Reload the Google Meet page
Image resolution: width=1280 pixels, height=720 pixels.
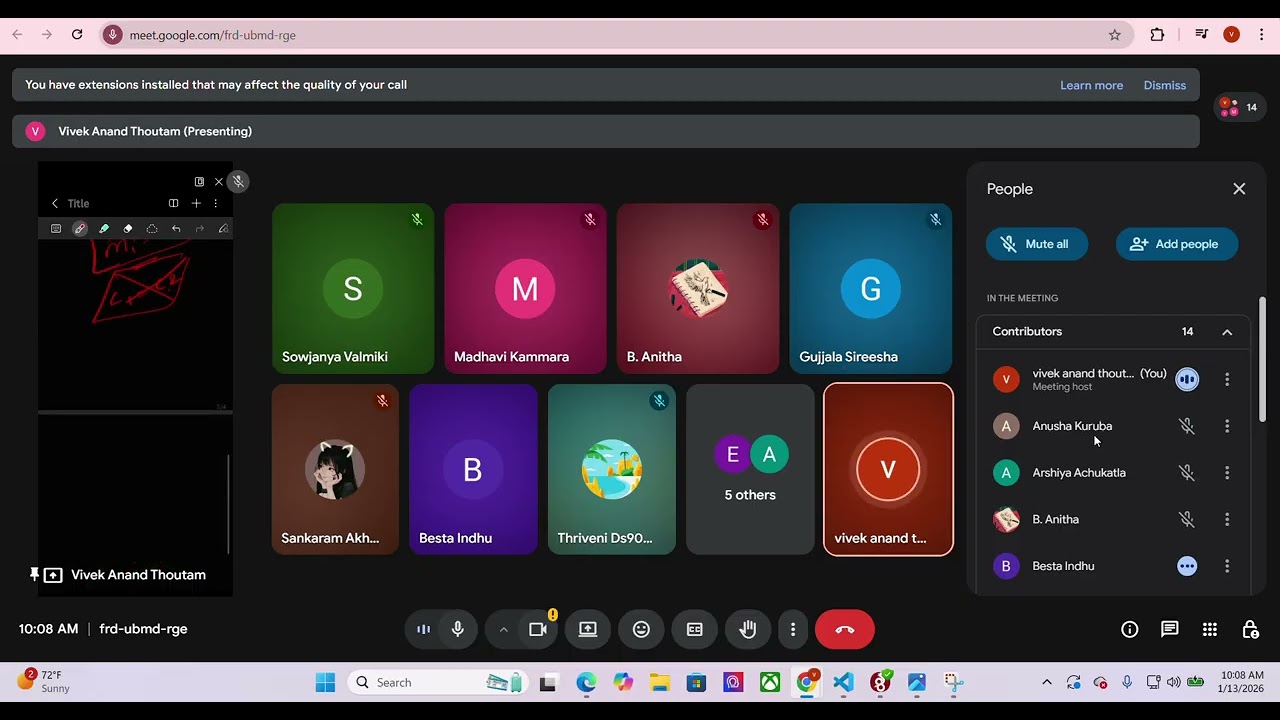click(x=77, y=35)
